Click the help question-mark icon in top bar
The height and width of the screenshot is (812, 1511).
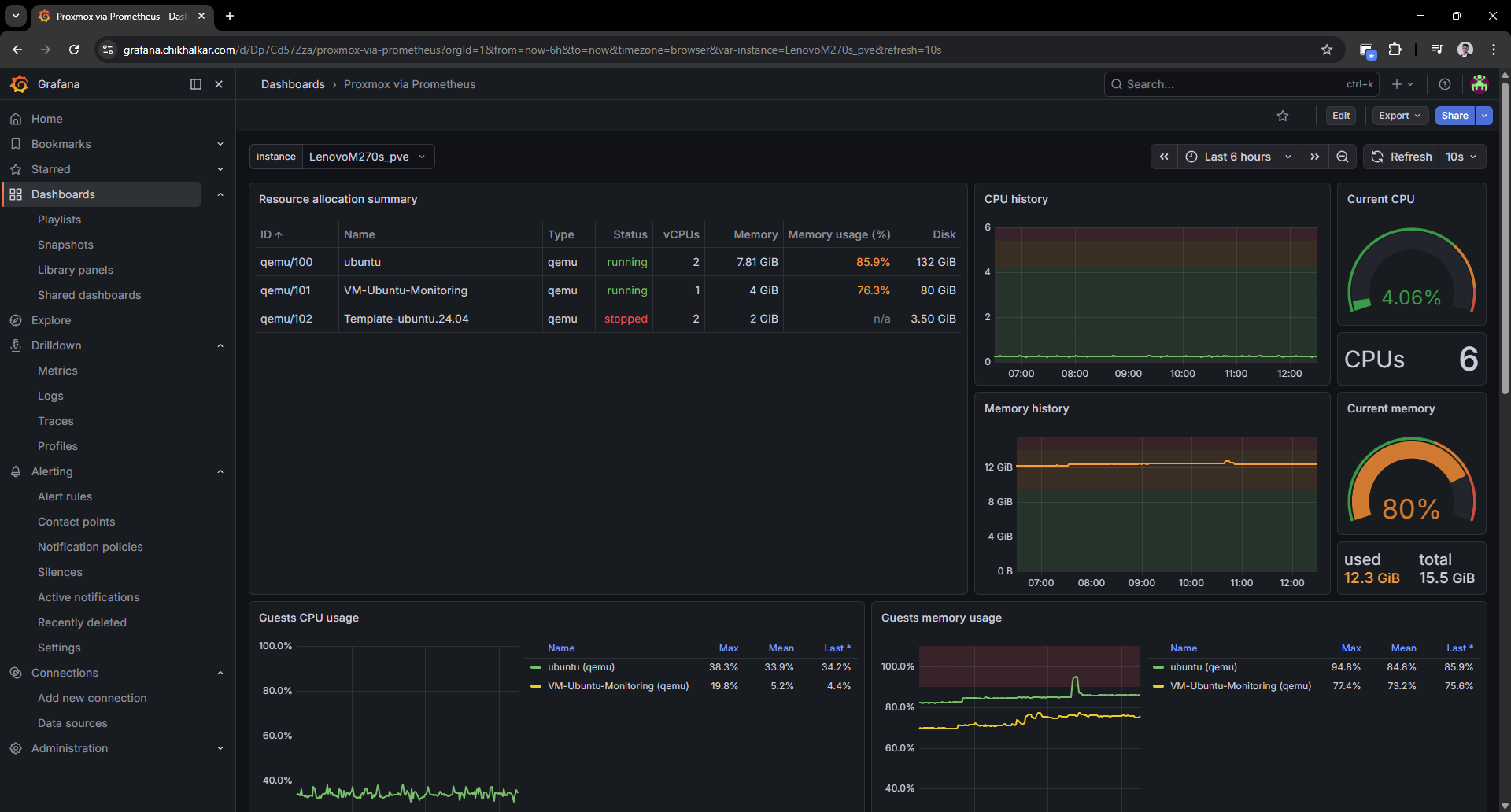(1445, 84)
